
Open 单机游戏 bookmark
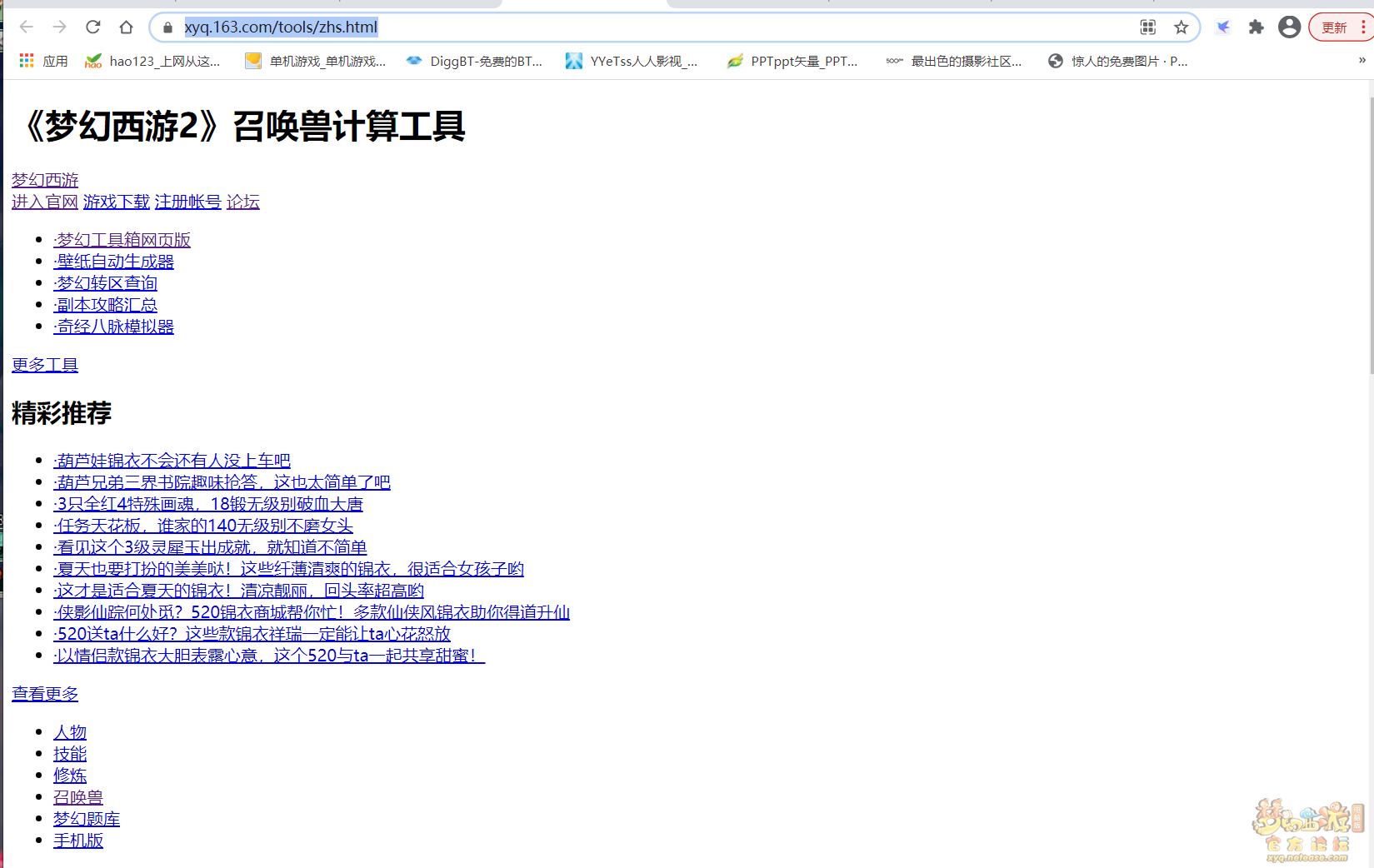(x=316, y=61)
